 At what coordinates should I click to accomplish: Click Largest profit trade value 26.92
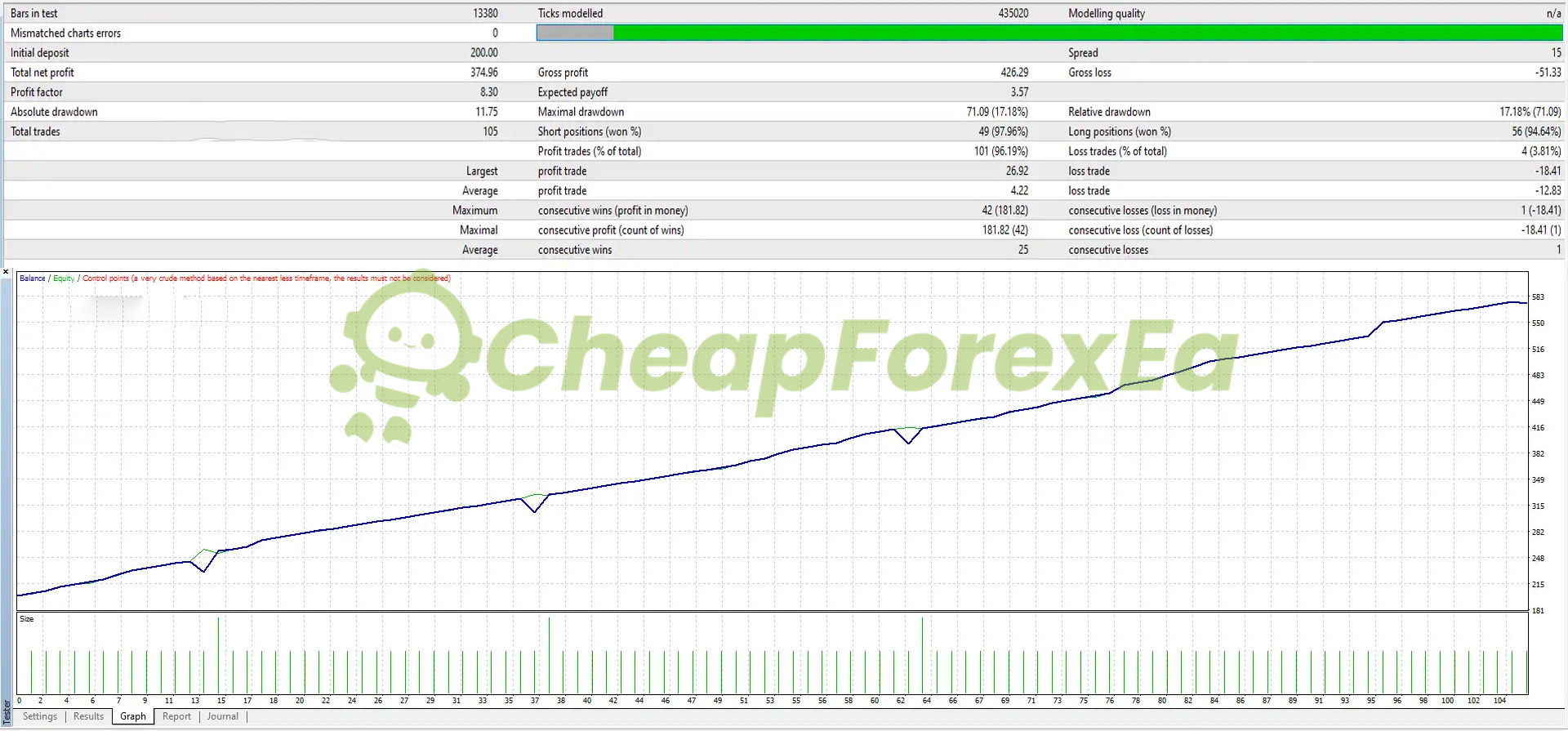point(1017,172)
